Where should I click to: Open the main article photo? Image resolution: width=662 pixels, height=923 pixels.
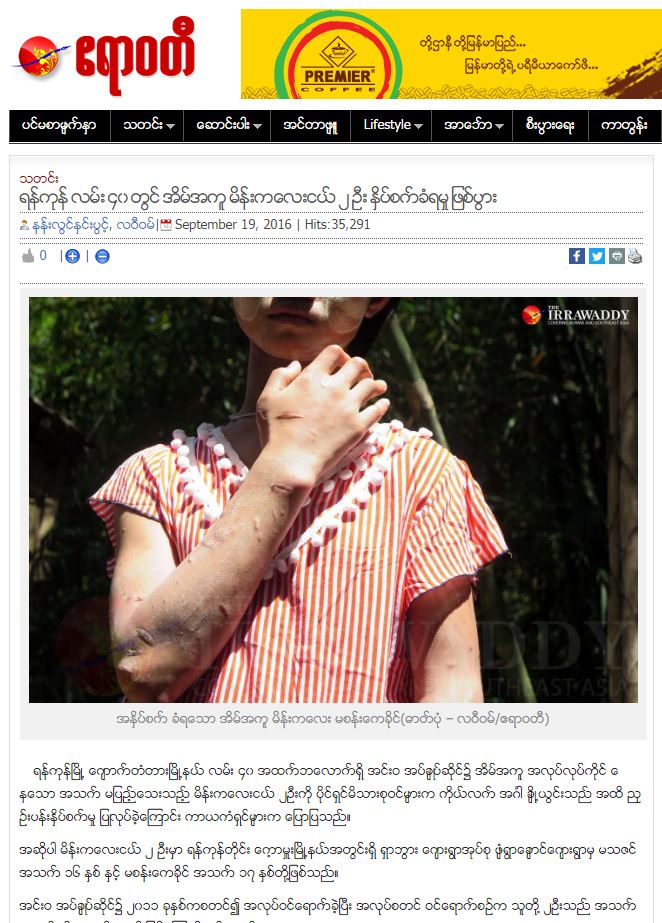[x=333, y=499]
